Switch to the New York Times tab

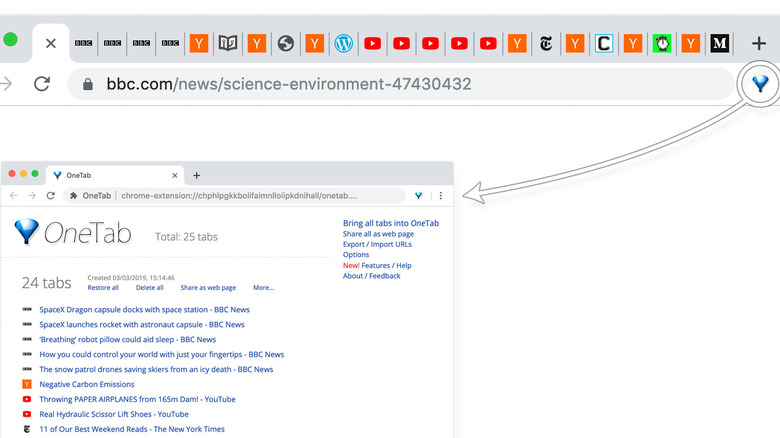(x=546, y=43)
